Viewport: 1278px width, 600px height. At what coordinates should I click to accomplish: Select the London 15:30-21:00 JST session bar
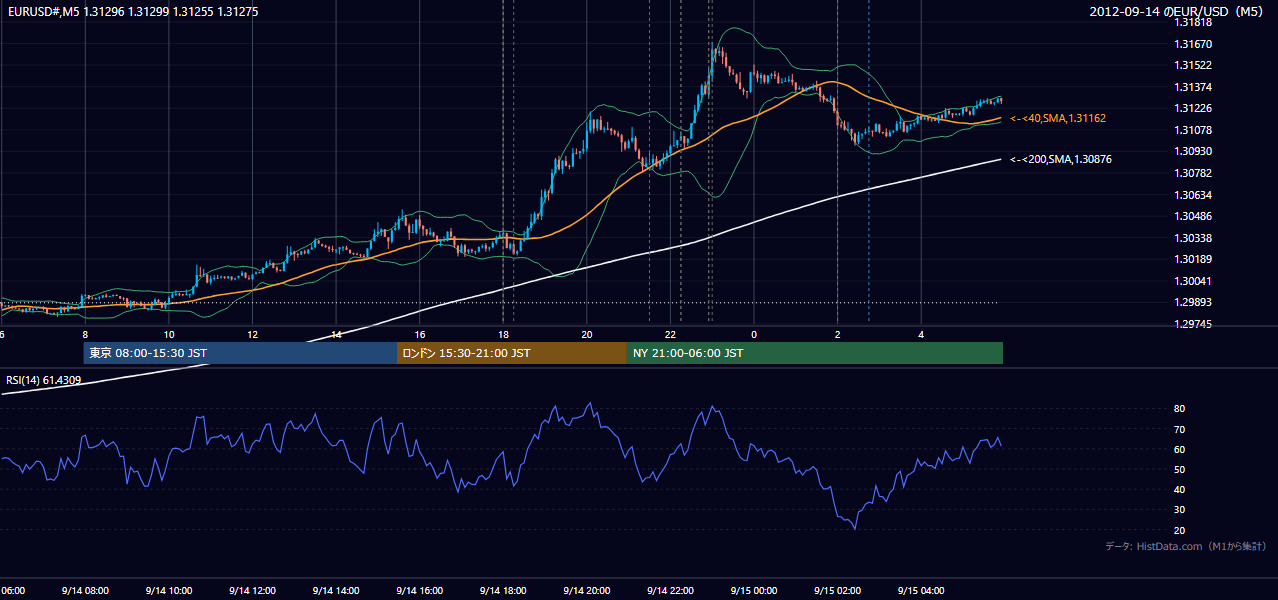512,353
